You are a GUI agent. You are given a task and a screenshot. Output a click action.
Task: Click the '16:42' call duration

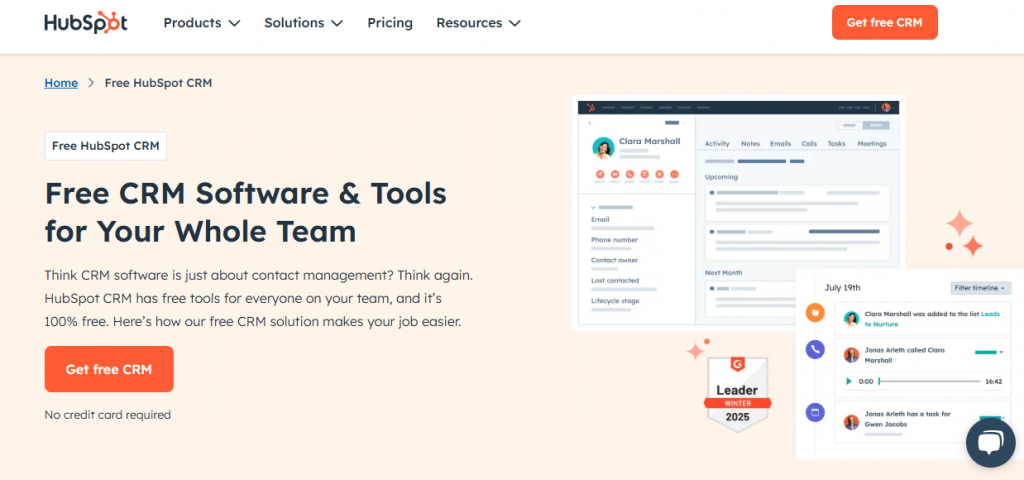tap(993, 381)
